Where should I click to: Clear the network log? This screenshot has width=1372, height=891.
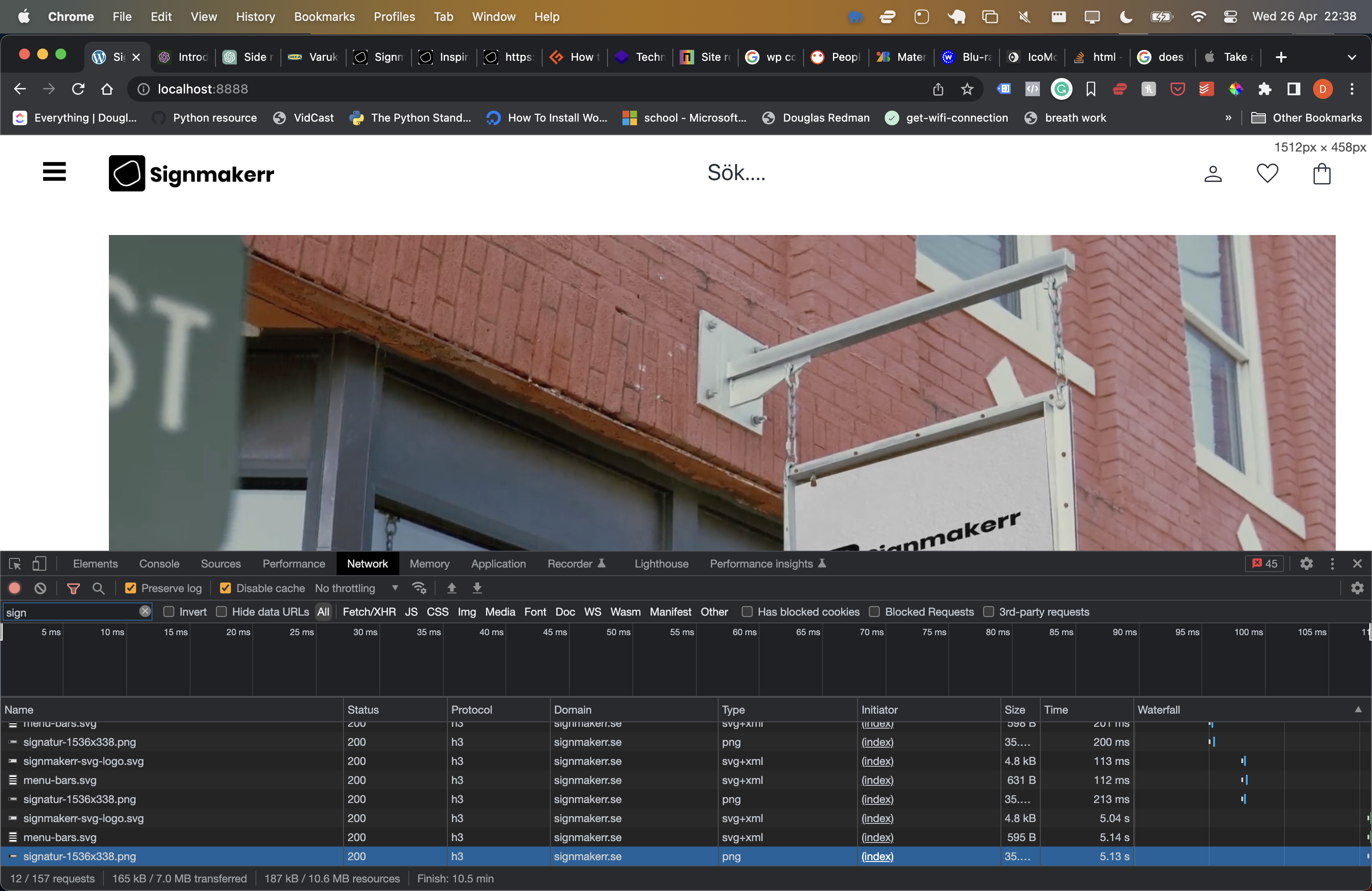pos(40,588)
